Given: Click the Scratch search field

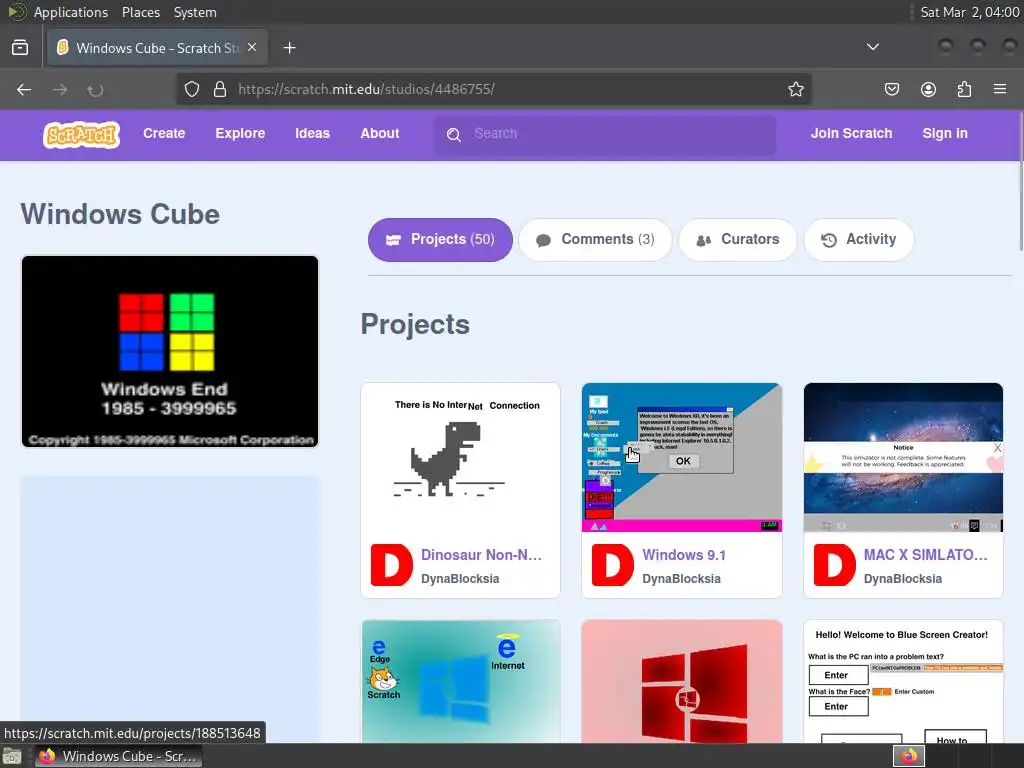Looking at the screenshot, I should tap(605, 135).
